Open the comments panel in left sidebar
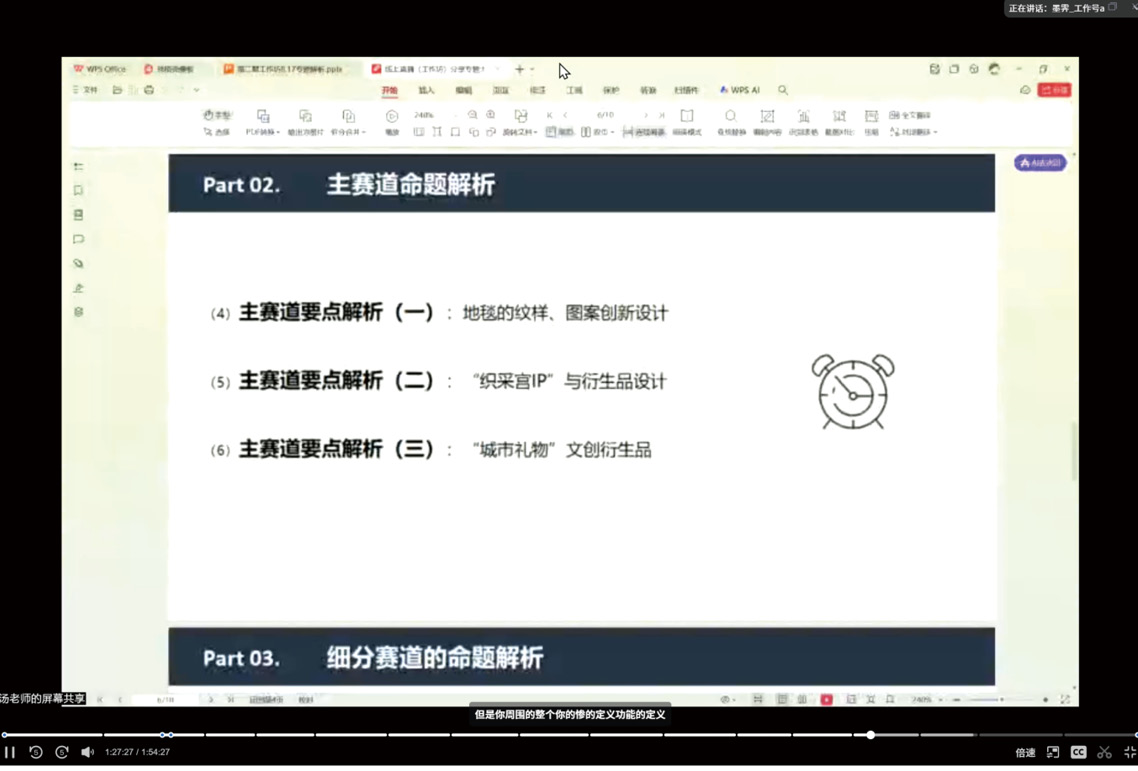Image resolution: width=1138 pixels, height=771 pixels. 78,239
